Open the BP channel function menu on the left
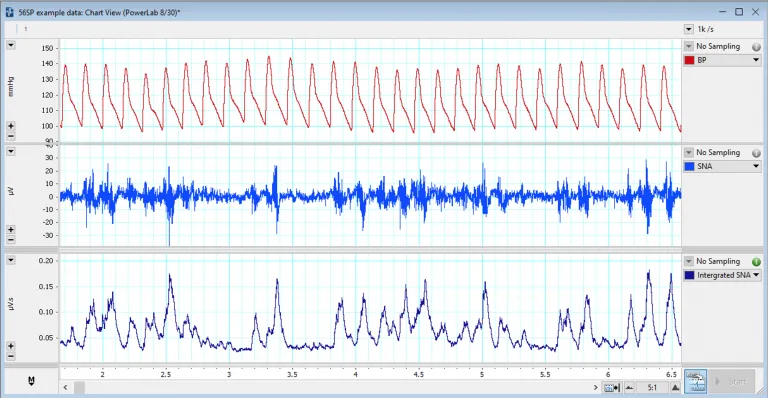768x398 pixels. (11, 46)
